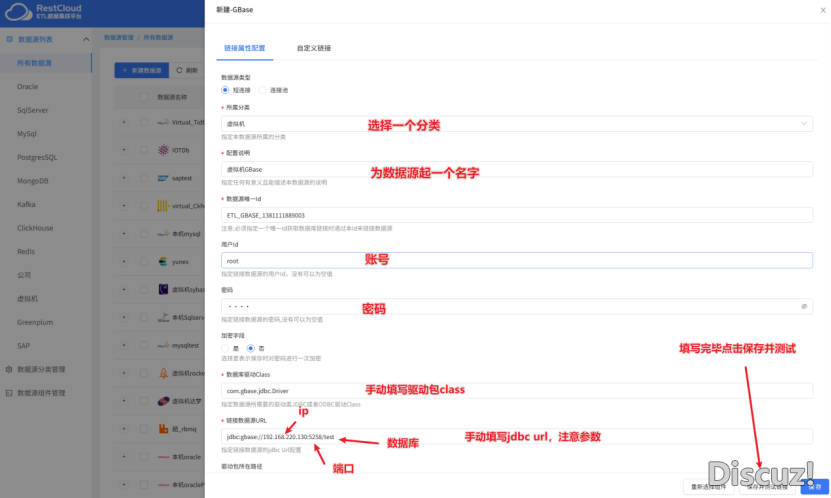Open 数据源管理 breadcrumb link
This screenshot has width=831, height=498.
(x=119, y=38)
